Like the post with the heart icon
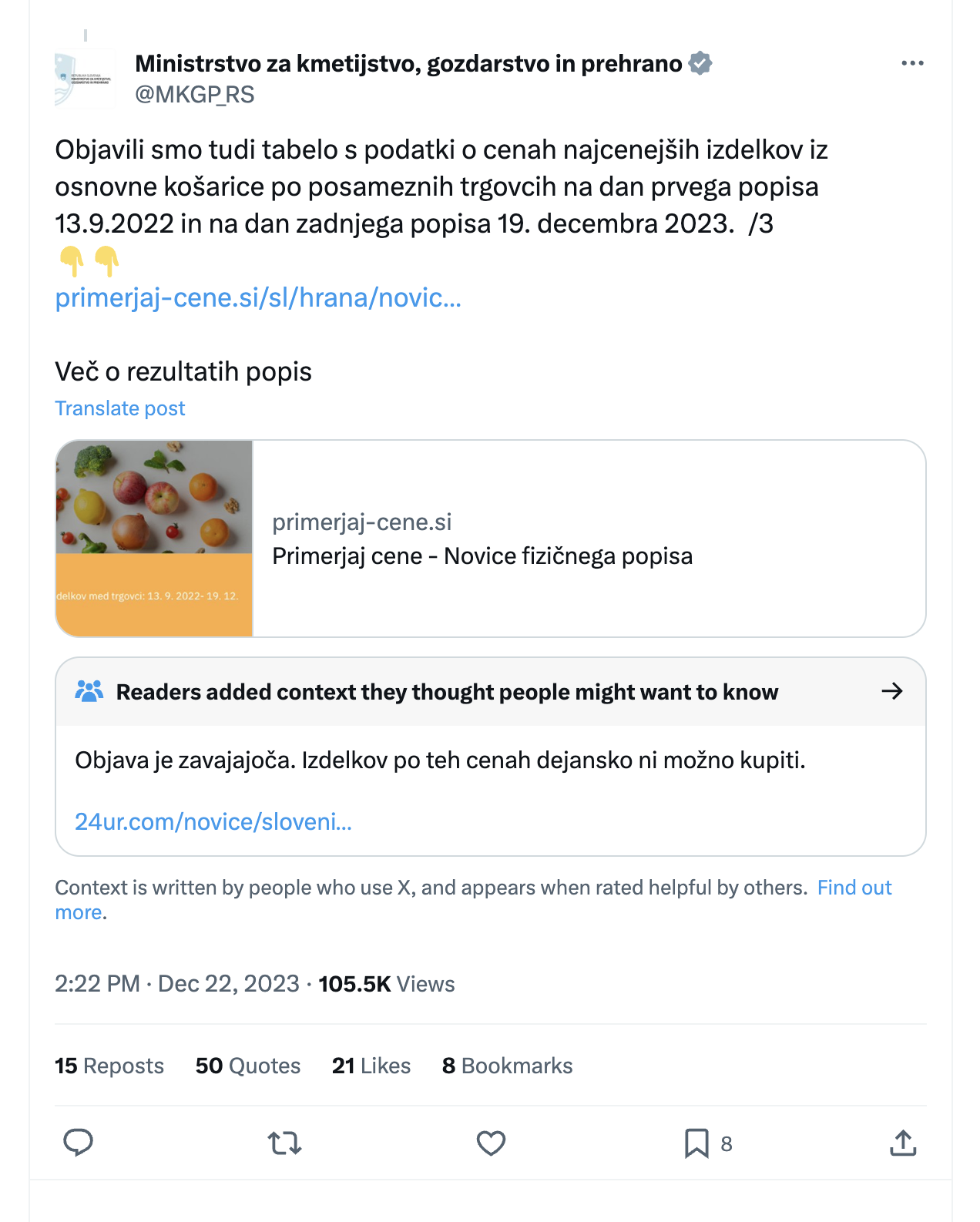This screenshot has height=1222, width=980. (491, 1143)
